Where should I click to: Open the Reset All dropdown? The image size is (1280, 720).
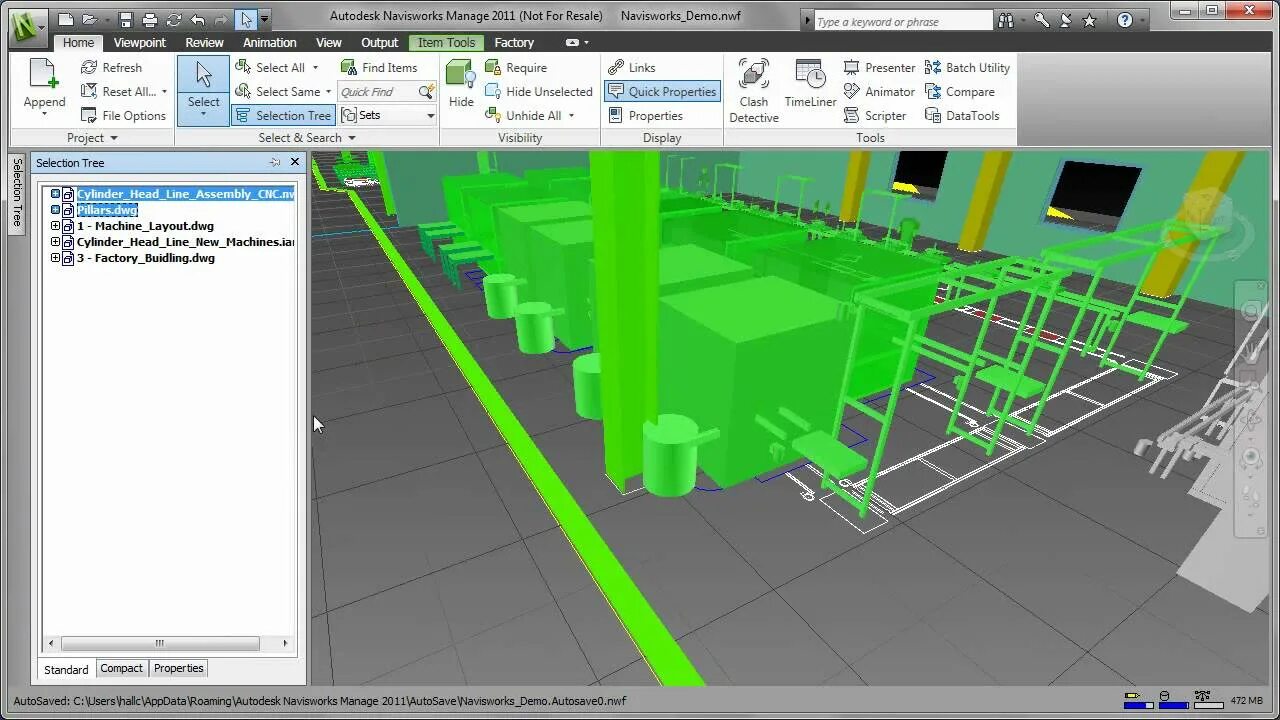(x=124, y=91)
